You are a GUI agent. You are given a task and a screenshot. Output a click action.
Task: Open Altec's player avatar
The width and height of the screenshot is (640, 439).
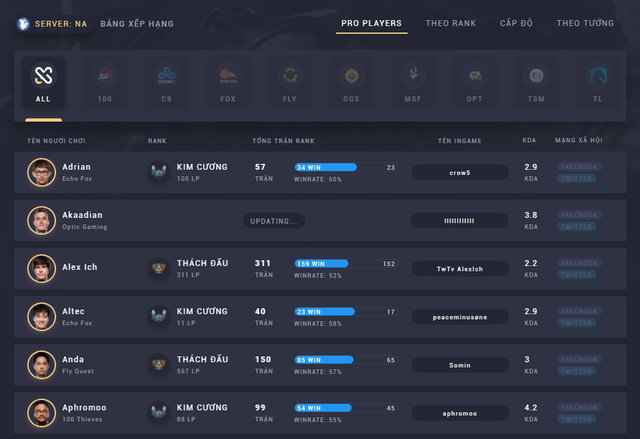click(42, 317)
